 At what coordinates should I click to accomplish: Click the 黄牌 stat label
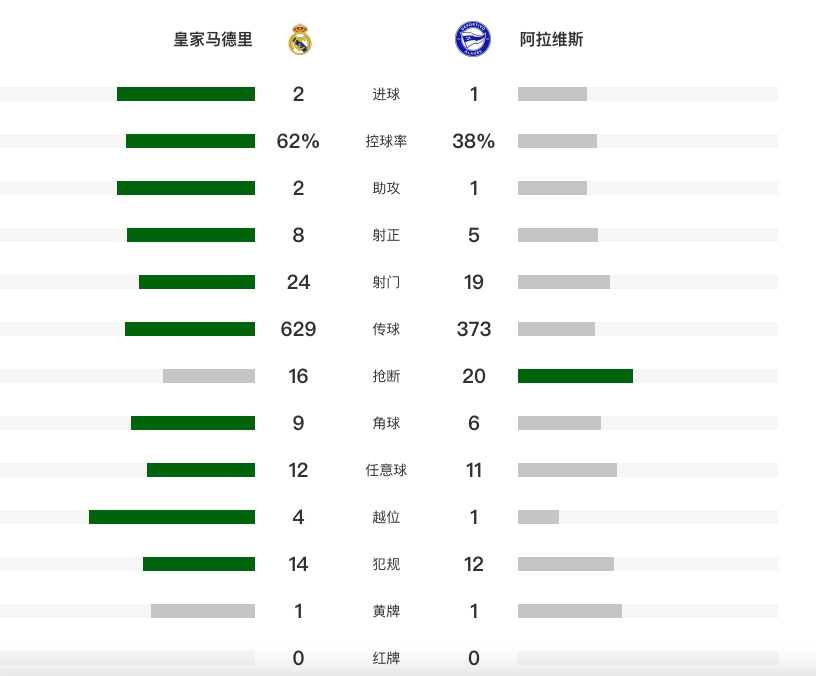click(x=386, y=611)
